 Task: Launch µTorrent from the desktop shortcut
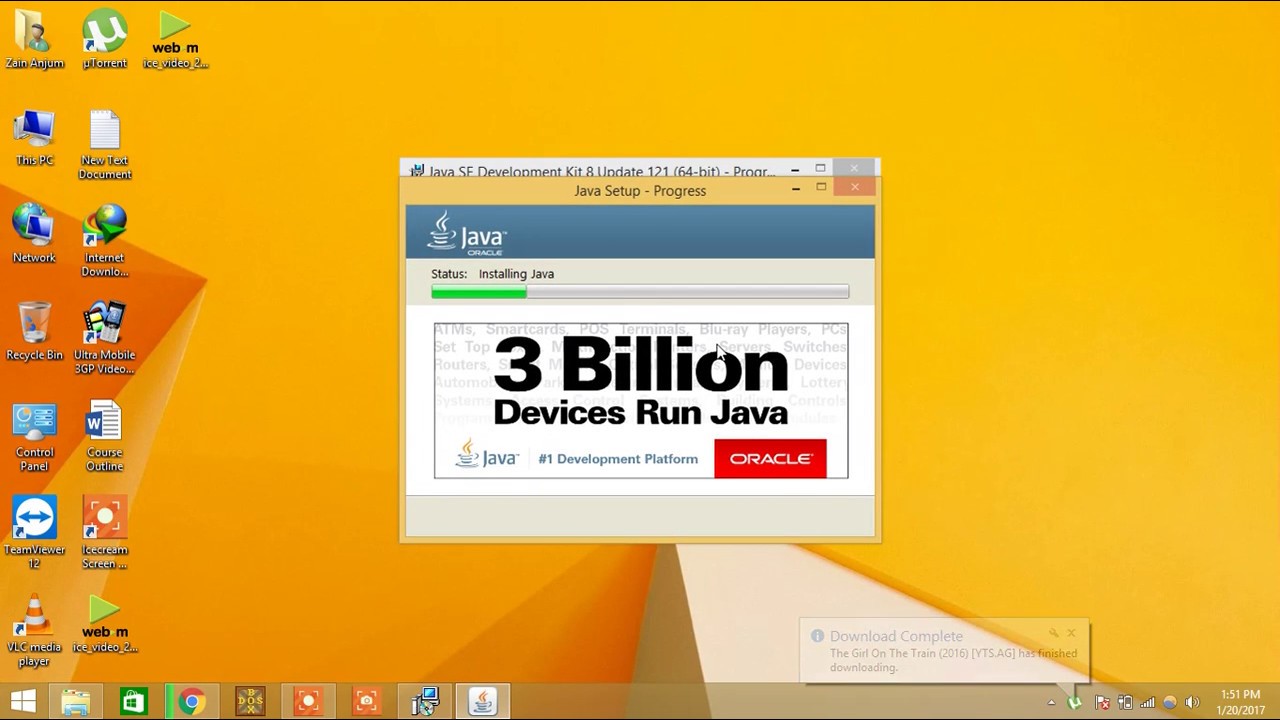[x=104, y=40]
